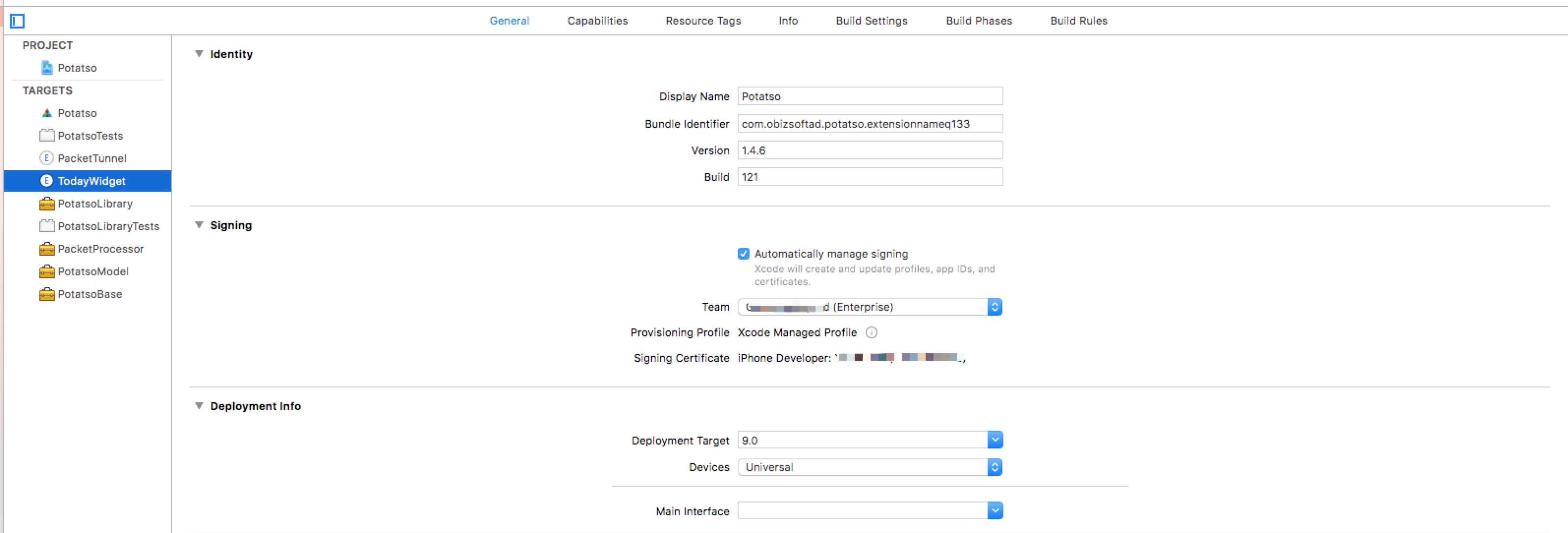This screenshot has width=1568, height=533.
Task: Select the PotatsoModel target row
Action: (x=92, y=271)
